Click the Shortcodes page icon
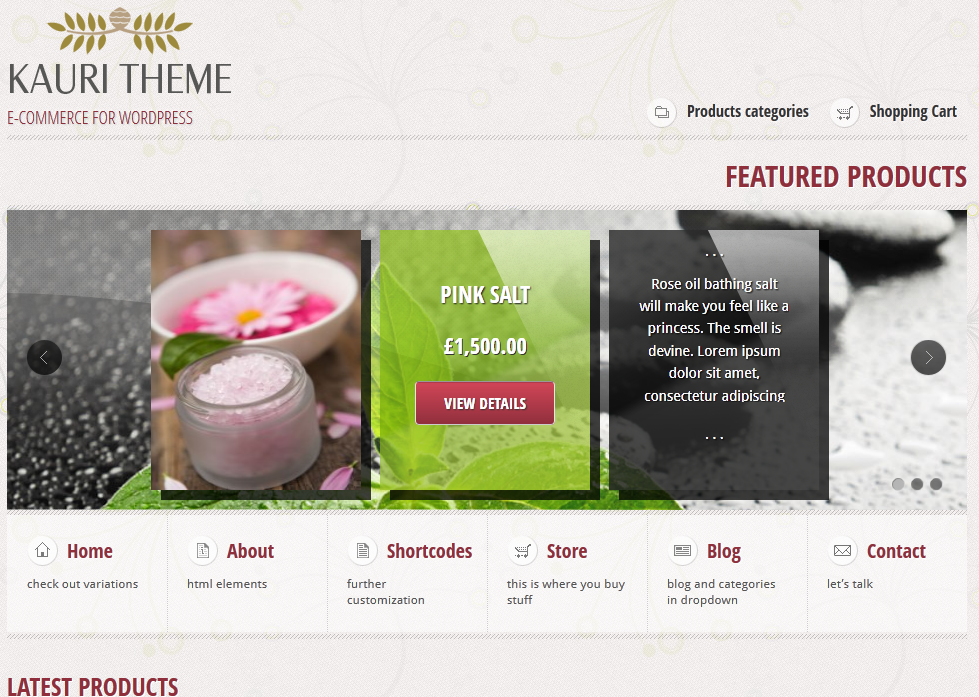 click(363, 551)
